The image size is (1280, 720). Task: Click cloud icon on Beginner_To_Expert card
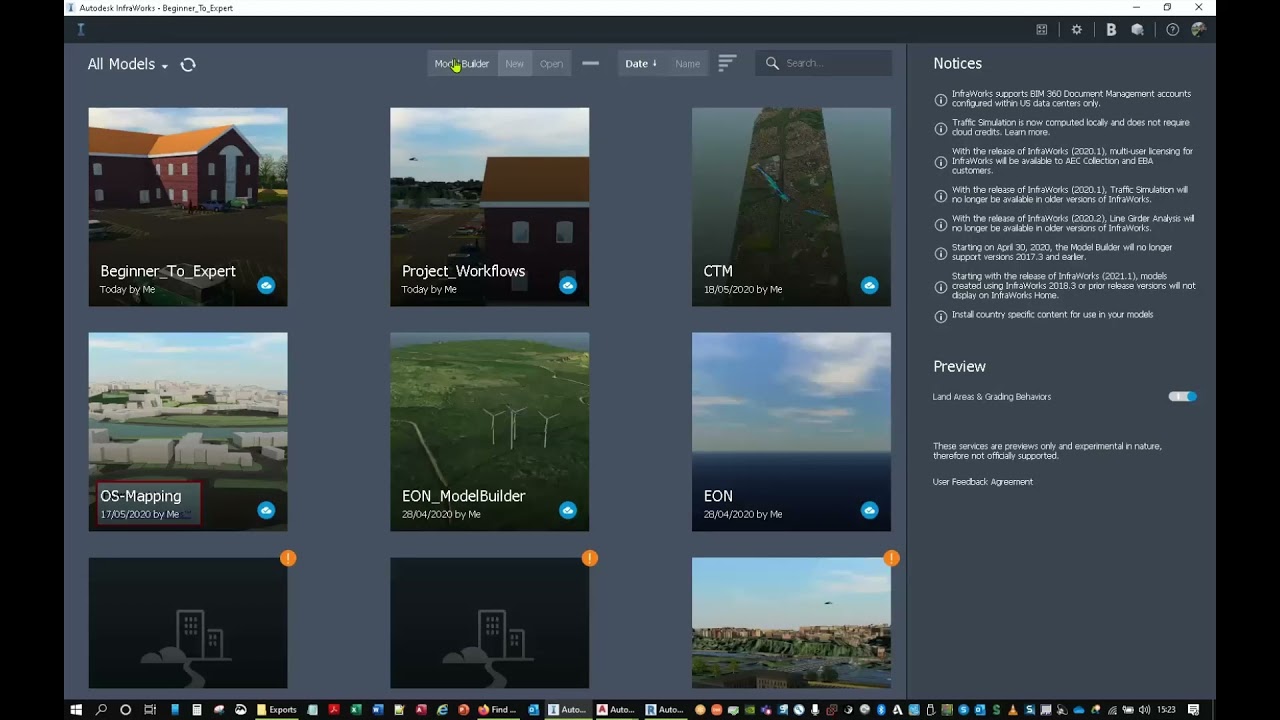[266, 286]
